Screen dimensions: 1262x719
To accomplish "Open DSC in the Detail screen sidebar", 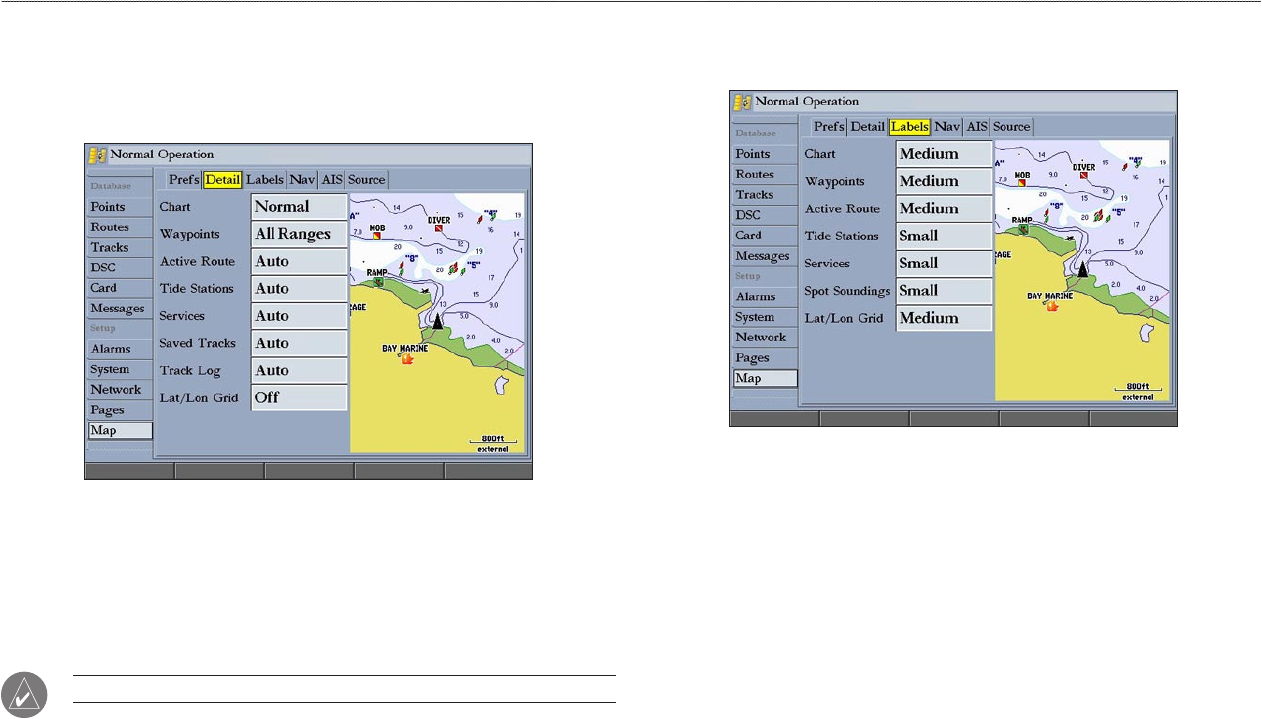I will (120, 268).
